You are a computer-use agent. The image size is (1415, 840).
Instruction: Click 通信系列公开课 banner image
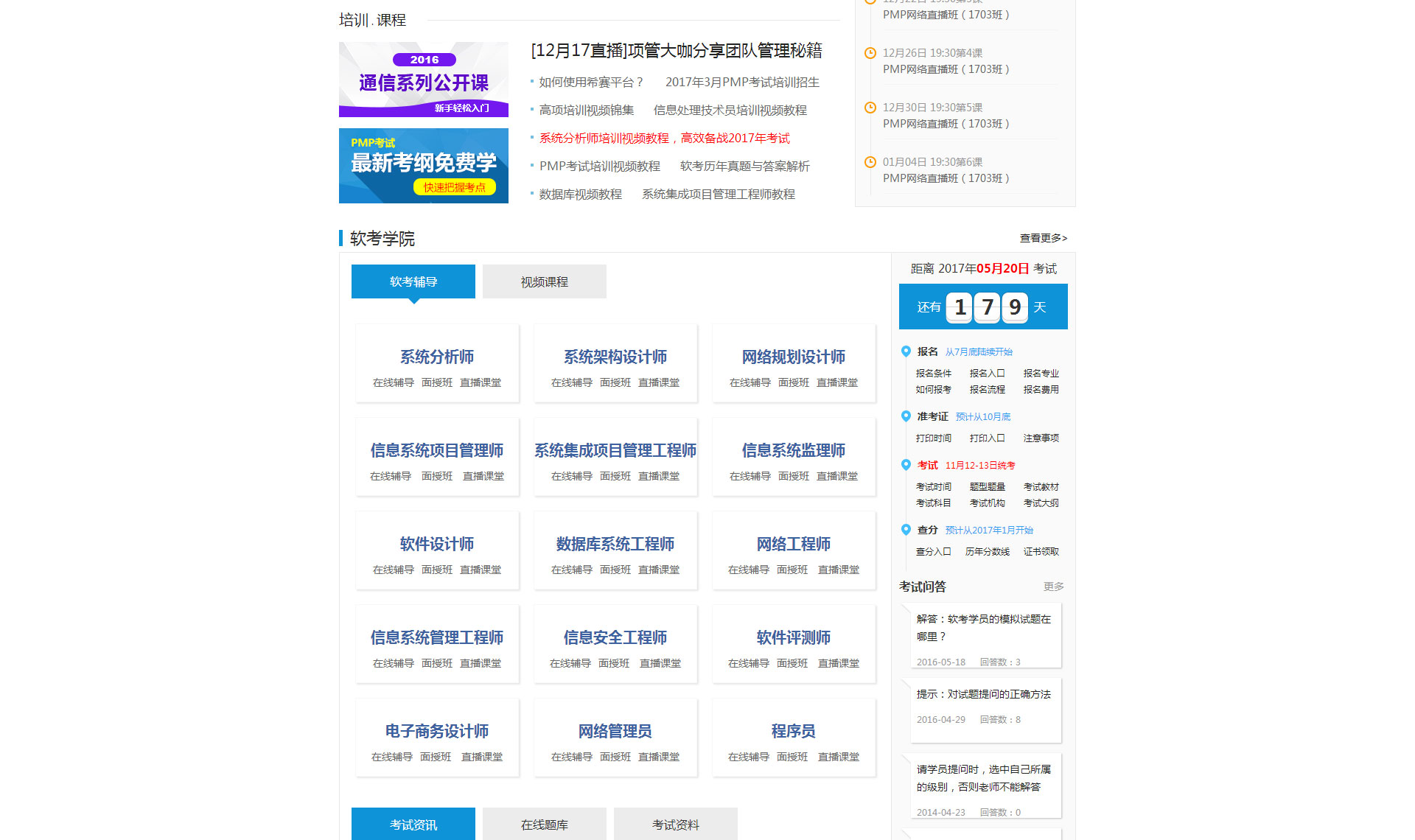423,80
